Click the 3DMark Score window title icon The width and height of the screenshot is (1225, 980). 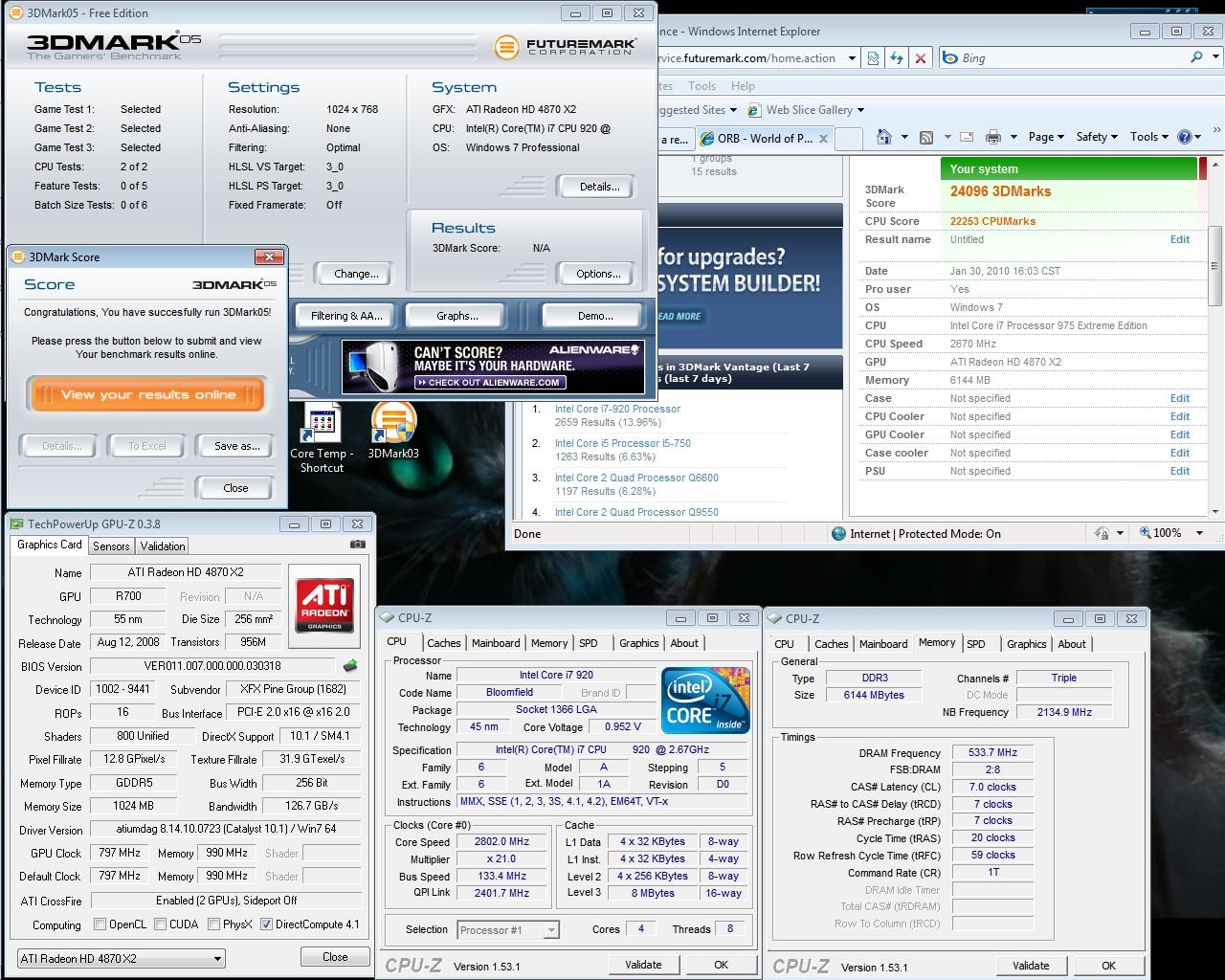pos(18,256)
